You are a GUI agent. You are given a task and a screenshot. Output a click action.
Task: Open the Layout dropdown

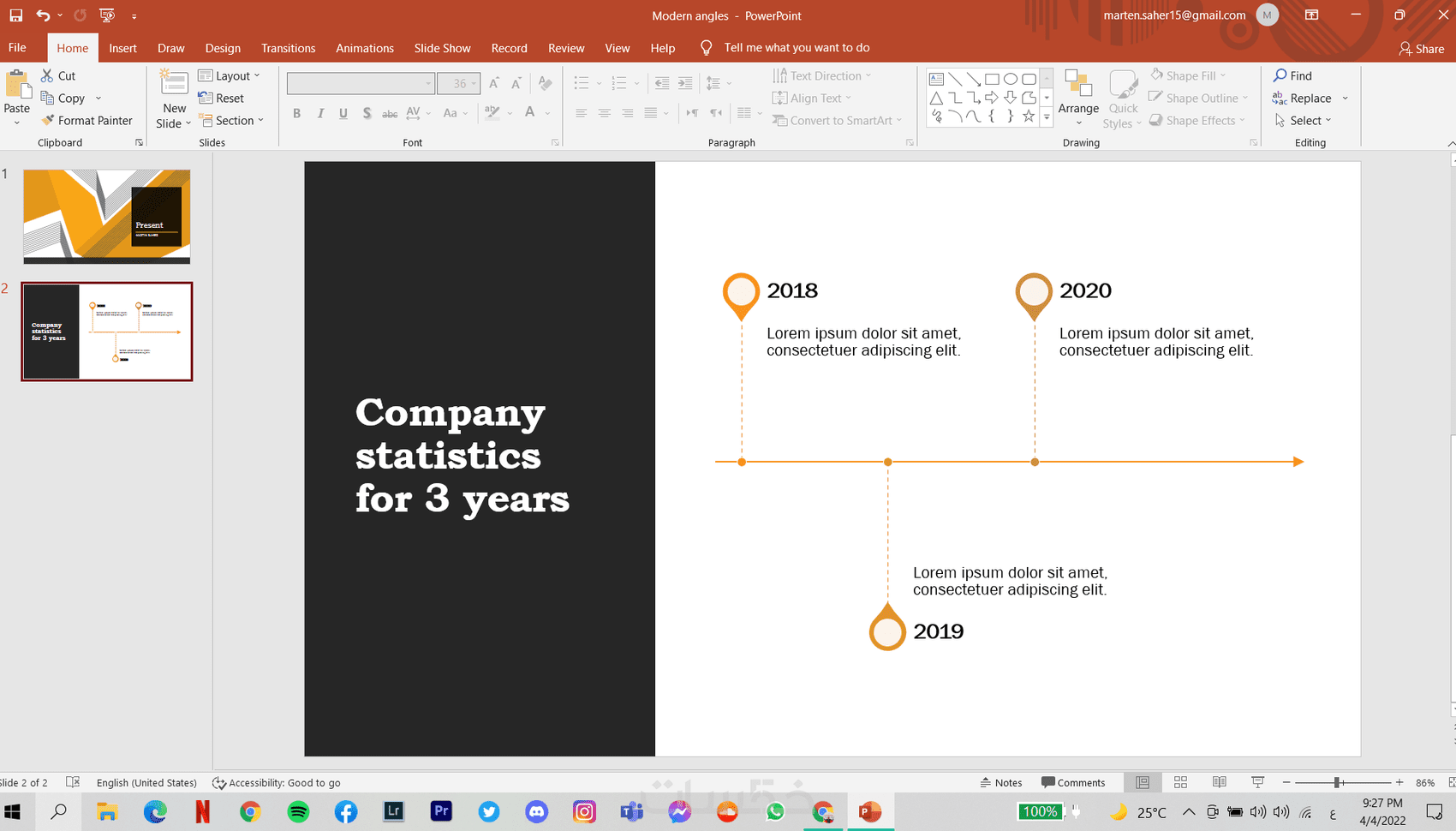coord(230,75)
